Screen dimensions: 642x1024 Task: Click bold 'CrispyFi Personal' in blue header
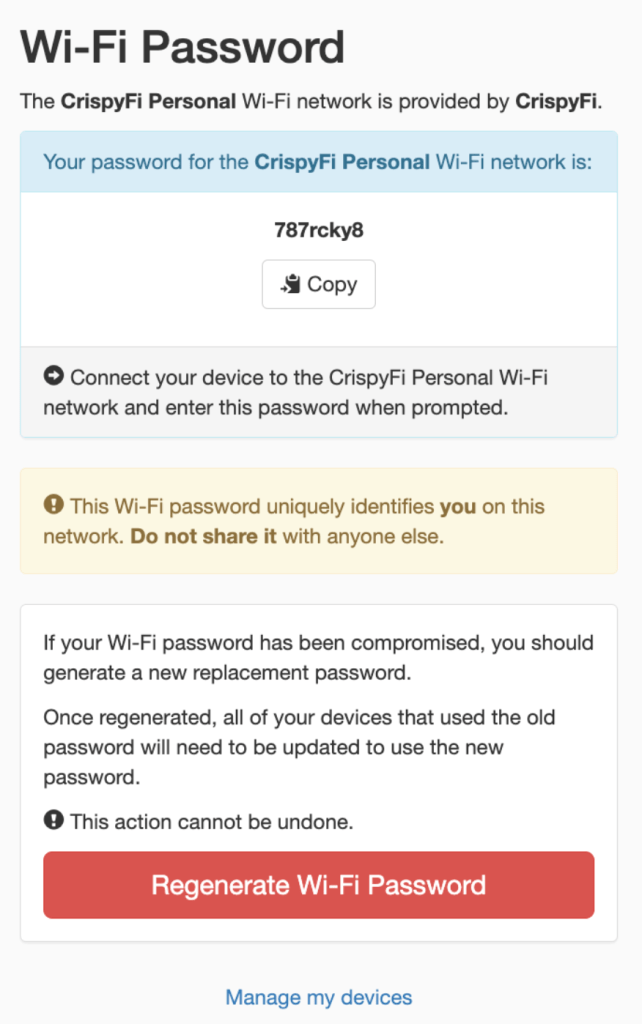(342, 161)
